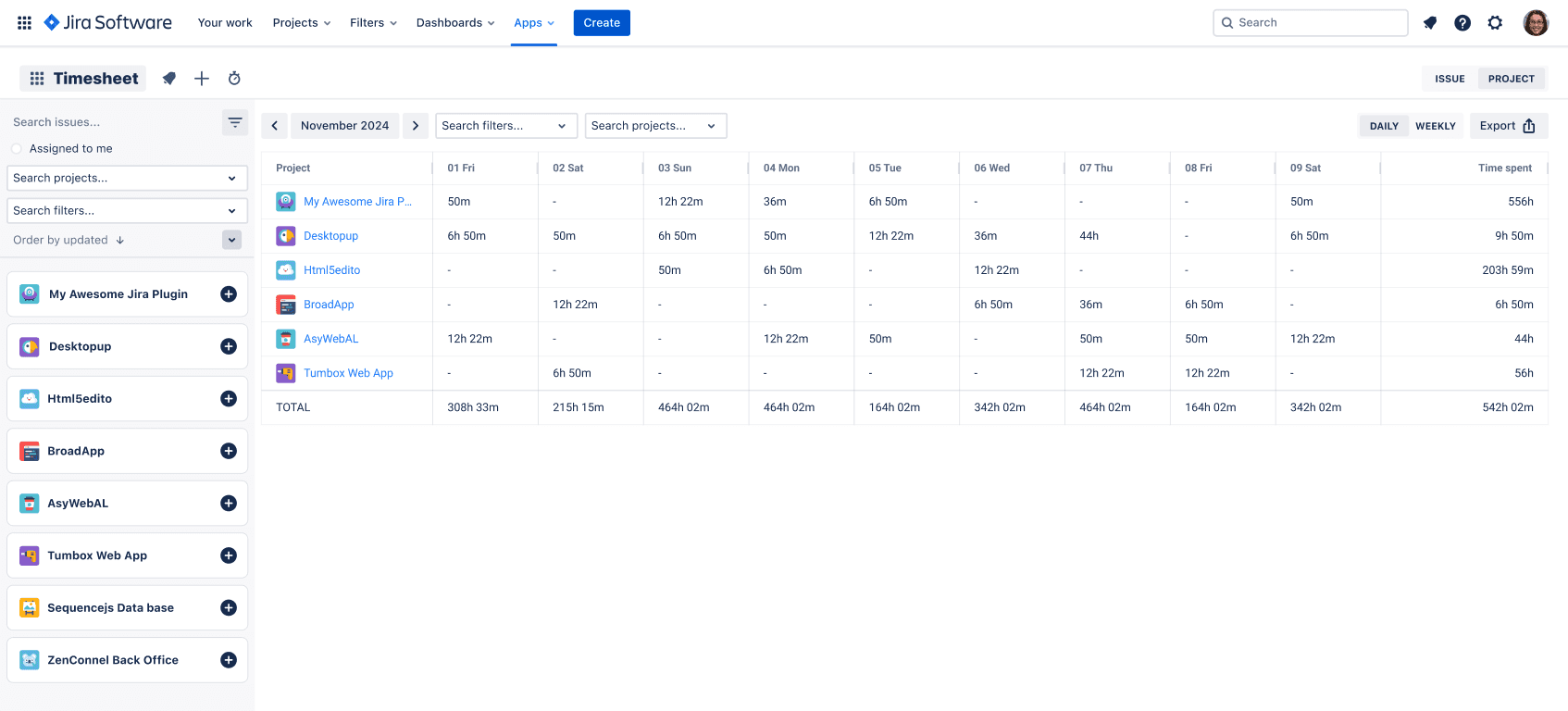Open sidebar Search filters dropdown
The height and width of the screenshot is (711, 1568).
pyautogui.click(x=128, y=211)
